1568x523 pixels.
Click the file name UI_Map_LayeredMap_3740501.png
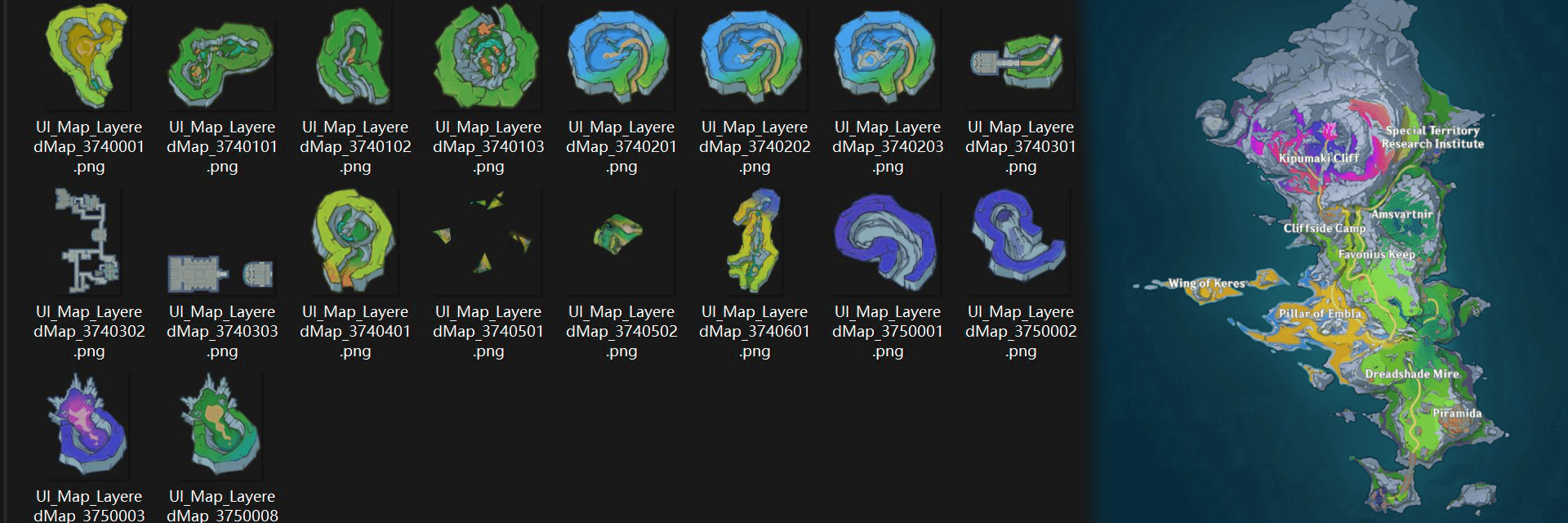click(488, 332)
